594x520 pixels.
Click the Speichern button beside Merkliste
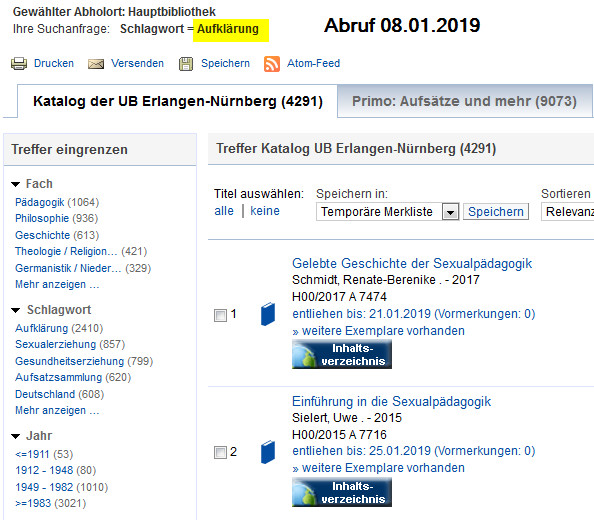[x=496, y=212]
